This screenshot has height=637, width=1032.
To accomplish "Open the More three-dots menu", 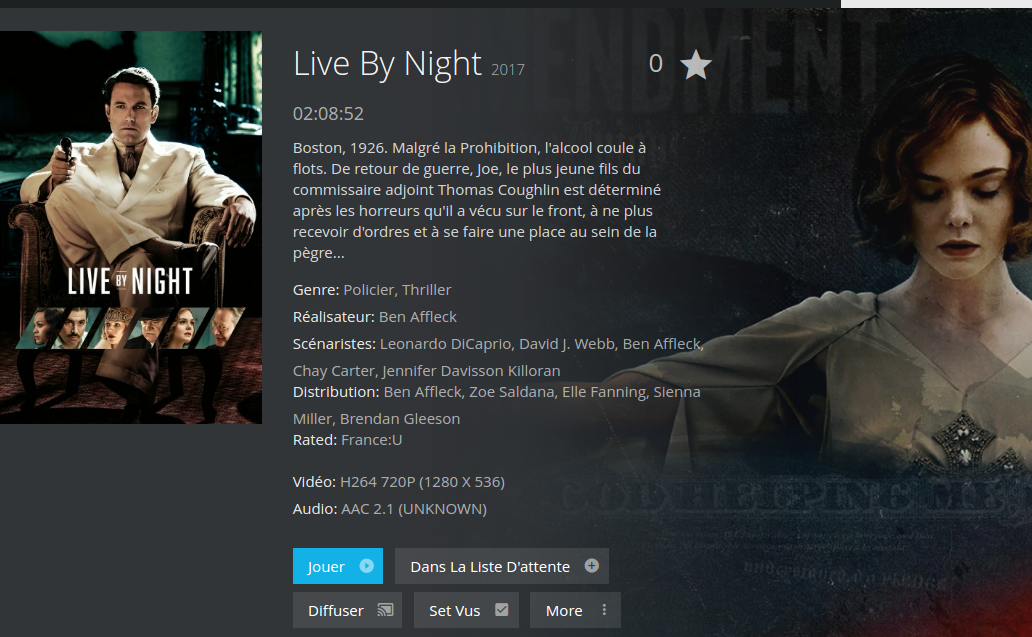I will (604, 610).
